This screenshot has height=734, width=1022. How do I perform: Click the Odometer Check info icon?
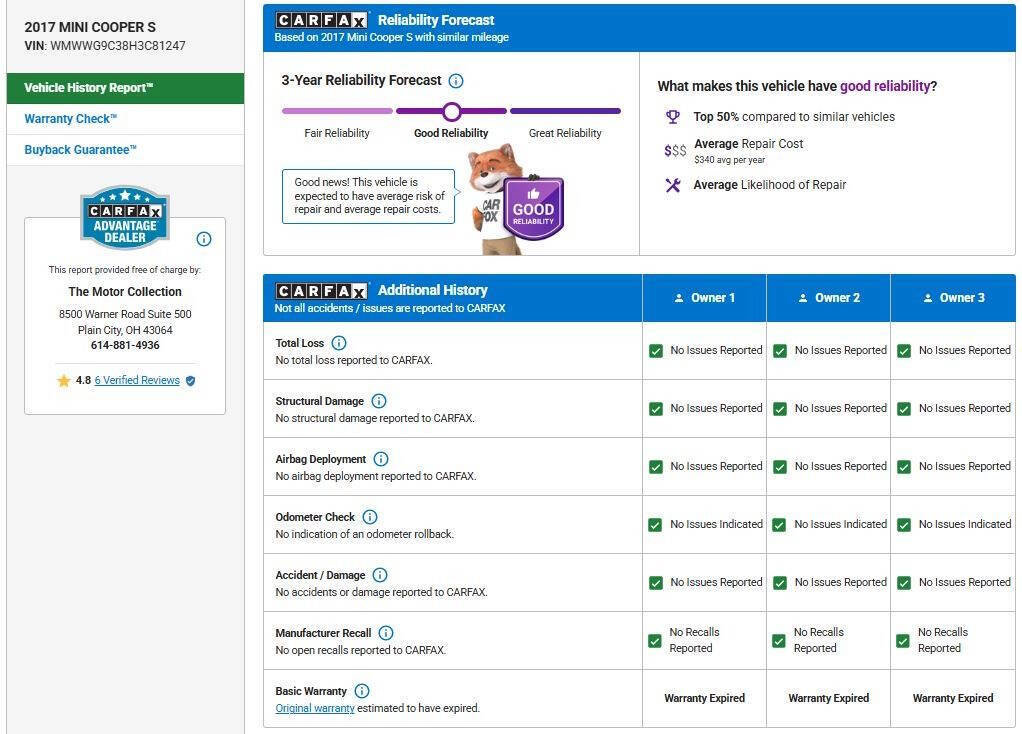[x=370, y=517]
